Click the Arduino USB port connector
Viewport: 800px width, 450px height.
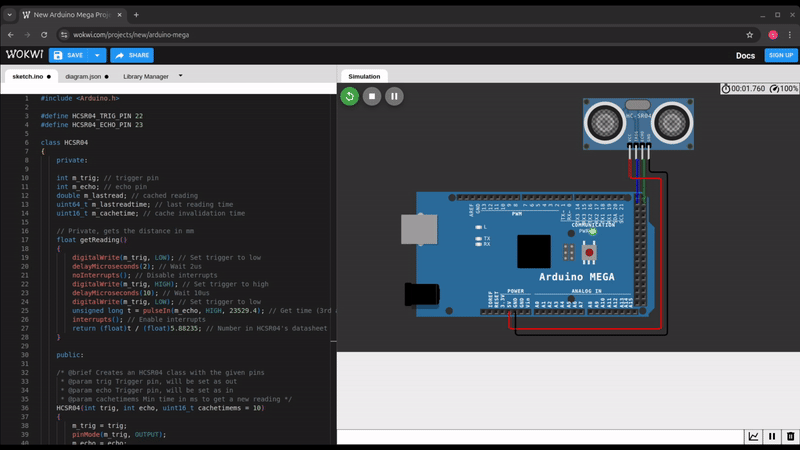(419, 229)
